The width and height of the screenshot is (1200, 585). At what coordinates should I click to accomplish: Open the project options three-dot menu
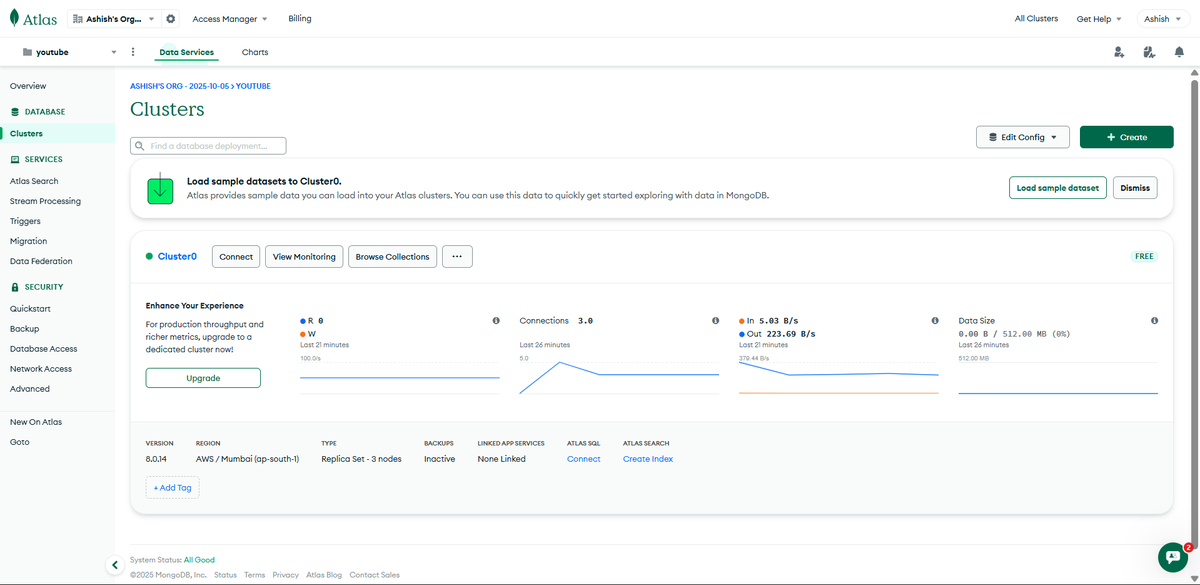(133, 52)
